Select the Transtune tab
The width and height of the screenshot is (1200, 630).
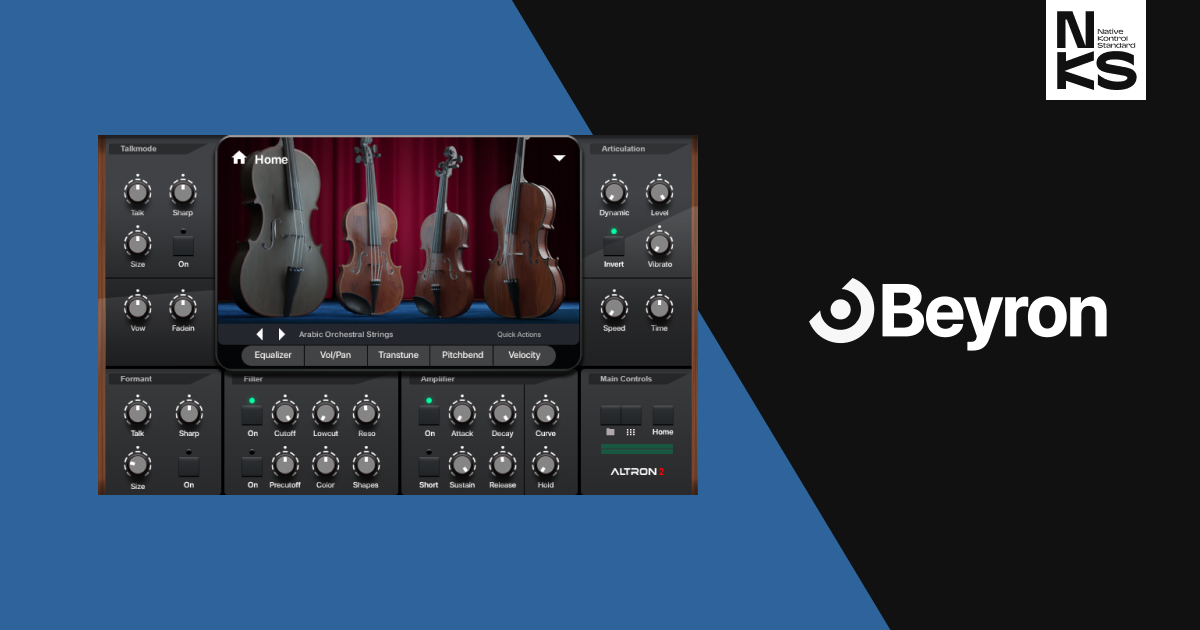(x=398, y=355)
